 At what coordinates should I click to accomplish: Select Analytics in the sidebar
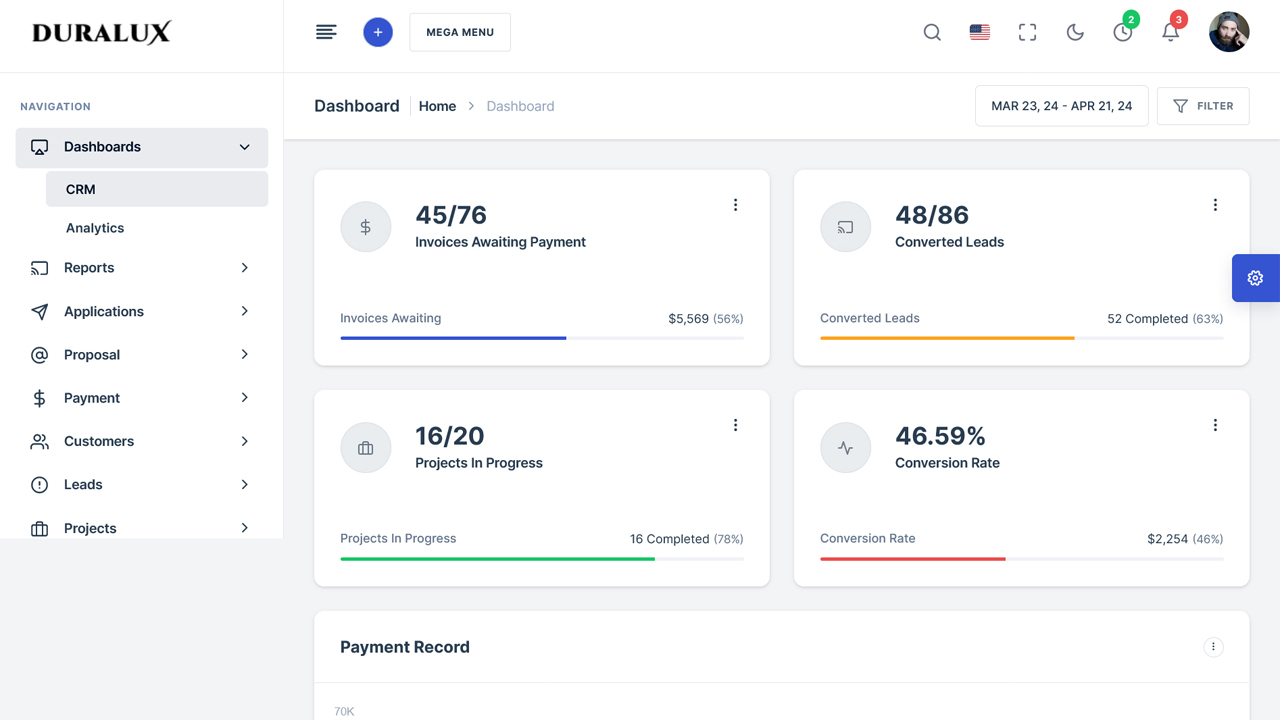tap(95, 227)
